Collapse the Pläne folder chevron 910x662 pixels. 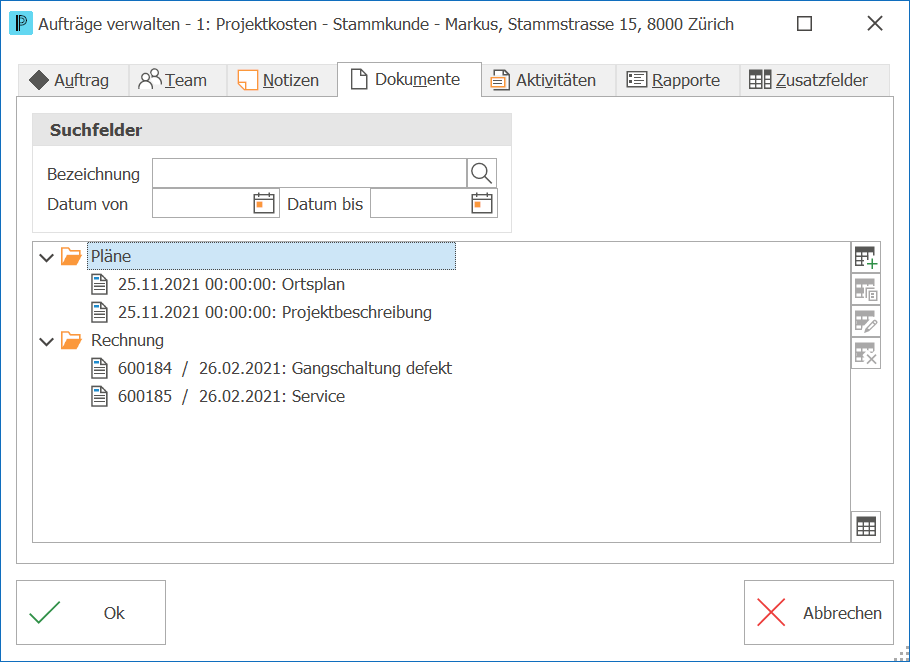46,257
